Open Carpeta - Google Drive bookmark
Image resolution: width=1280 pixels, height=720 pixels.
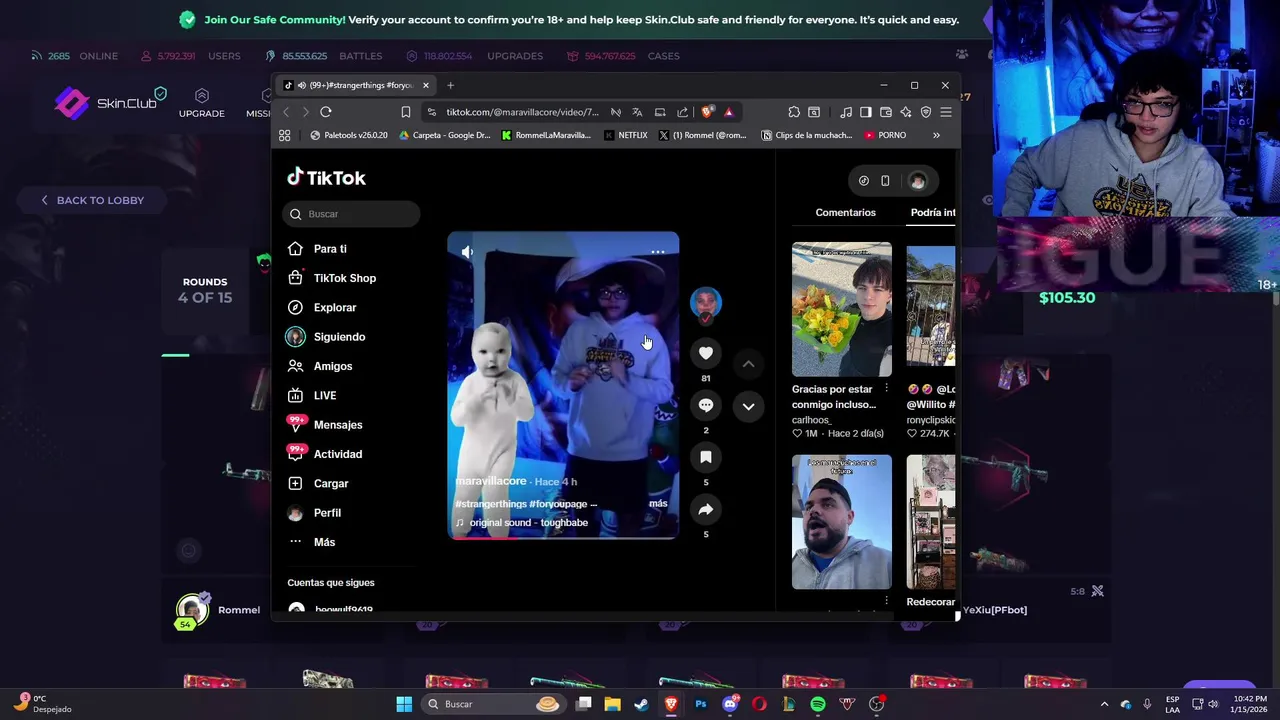click(x=445, y=135)
